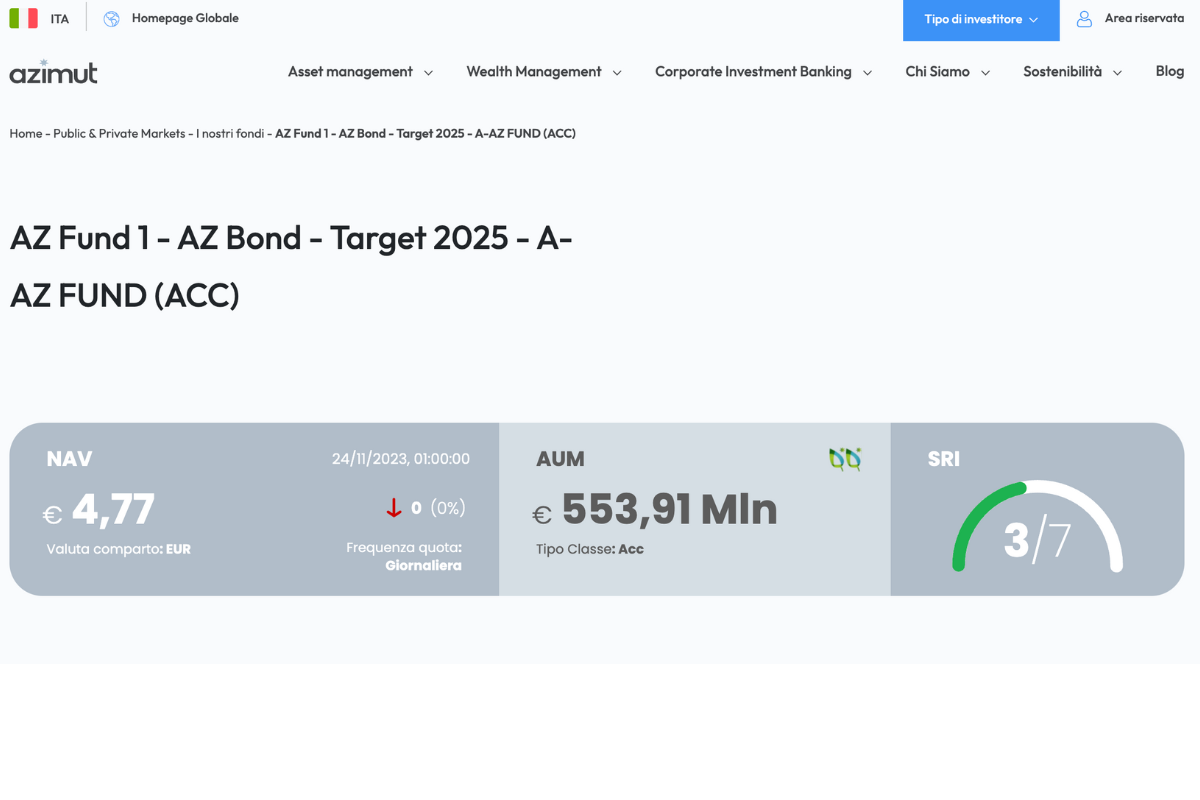Click the 3/7 SRI score

tap(1037, 540)
